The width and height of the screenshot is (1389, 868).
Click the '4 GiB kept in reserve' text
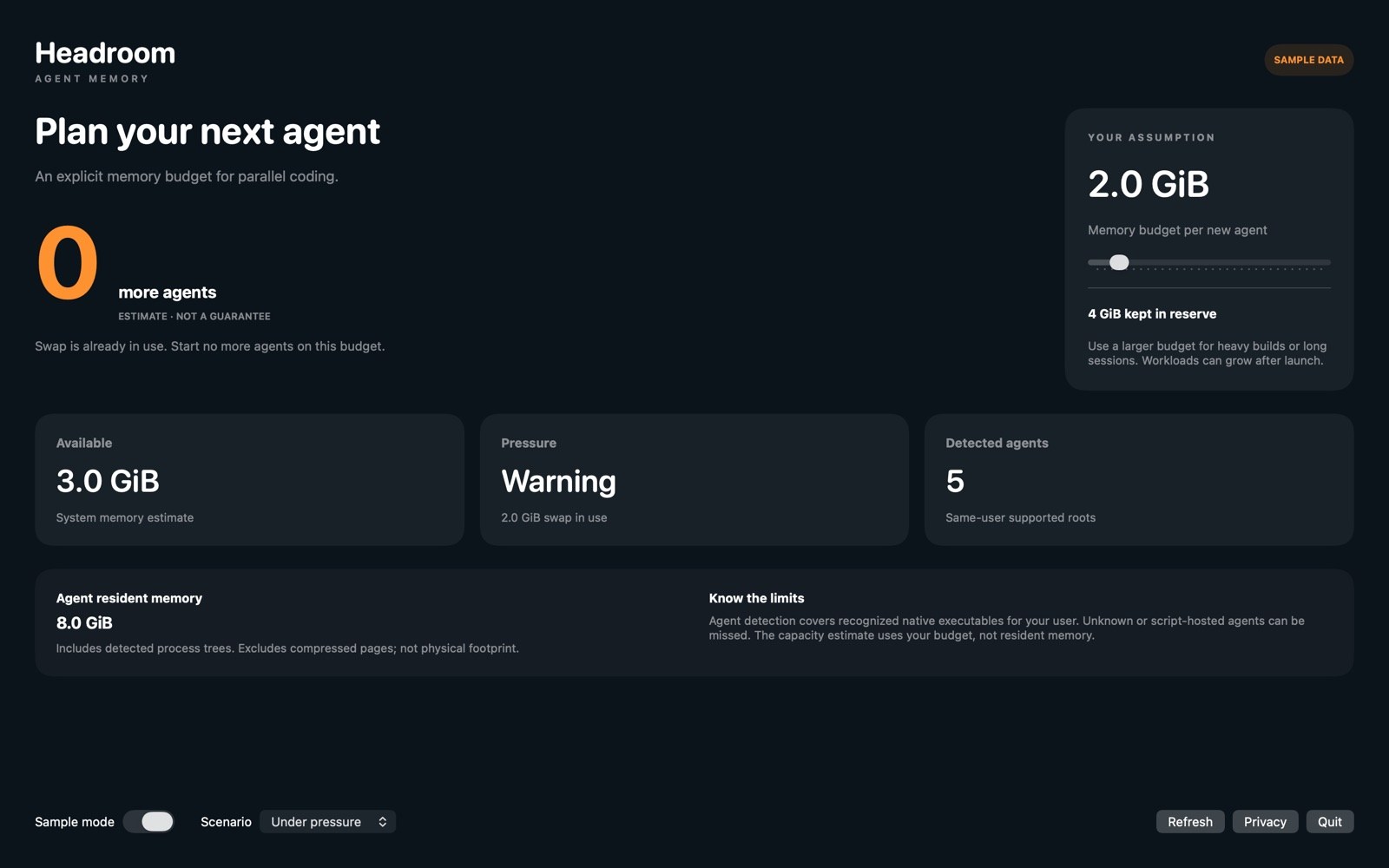[x=1152, y=314]
